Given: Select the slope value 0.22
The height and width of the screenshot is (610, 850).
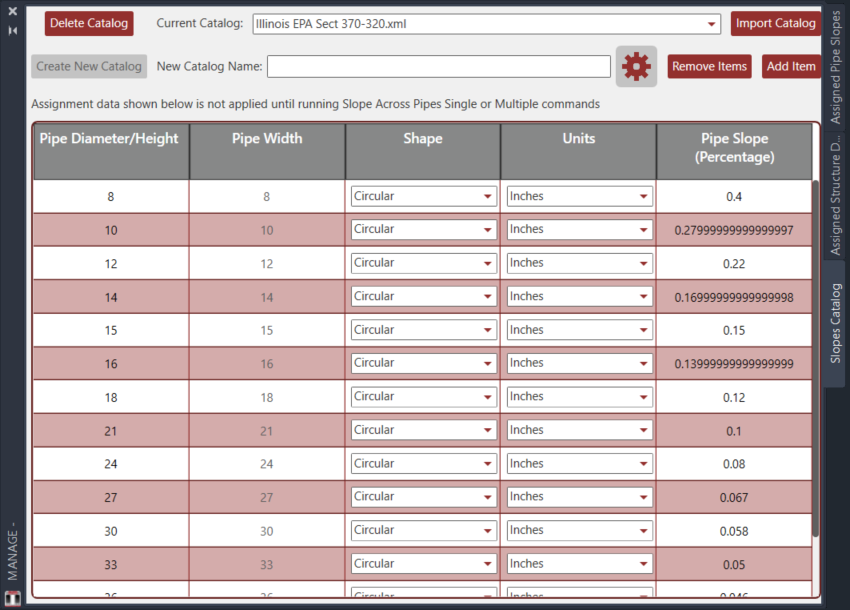Looking at the screenshot, I should click(x=734, y=264).
